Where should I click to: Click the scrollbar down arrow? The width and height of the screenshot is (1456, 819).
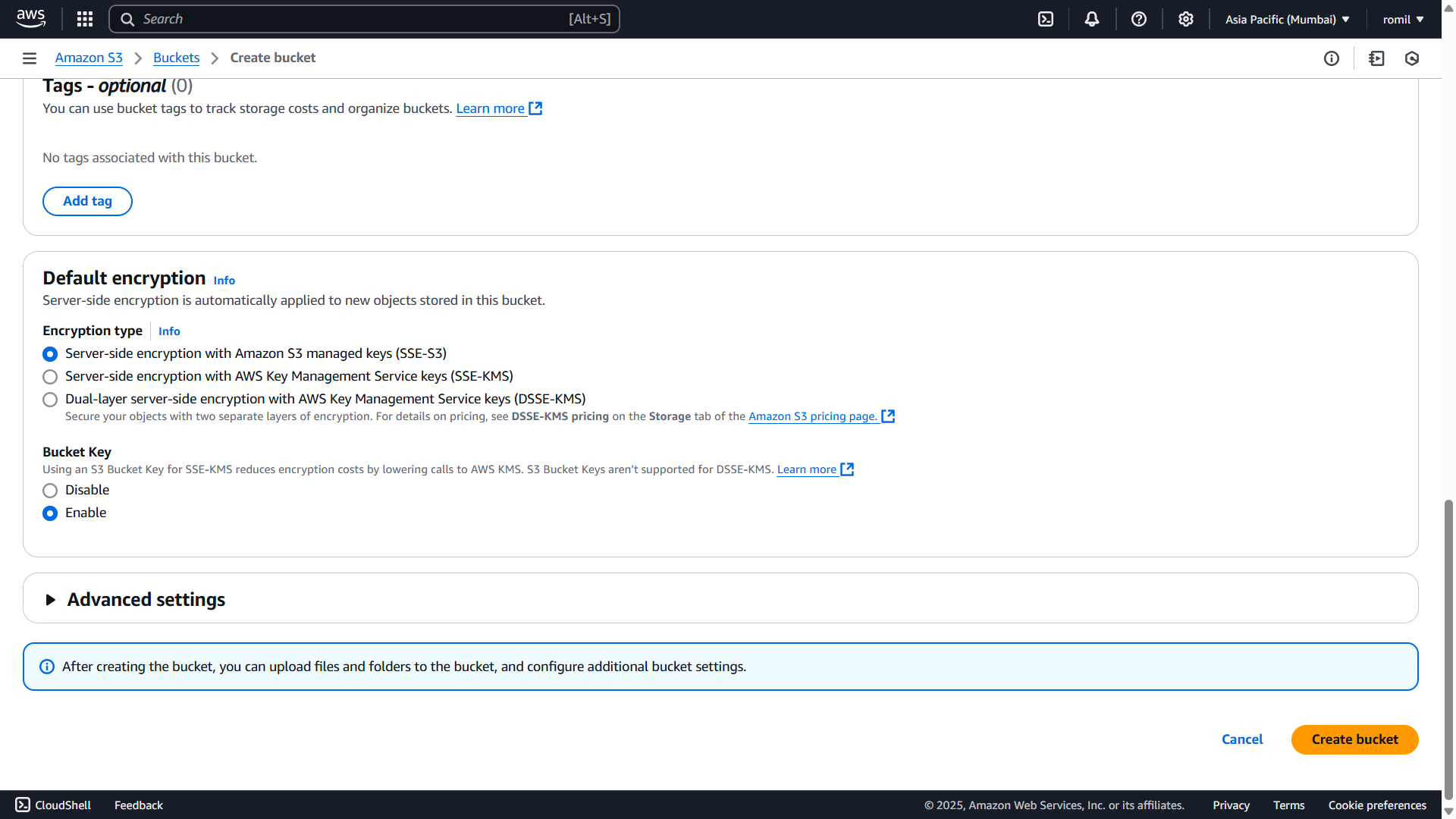pos(1448,811)
